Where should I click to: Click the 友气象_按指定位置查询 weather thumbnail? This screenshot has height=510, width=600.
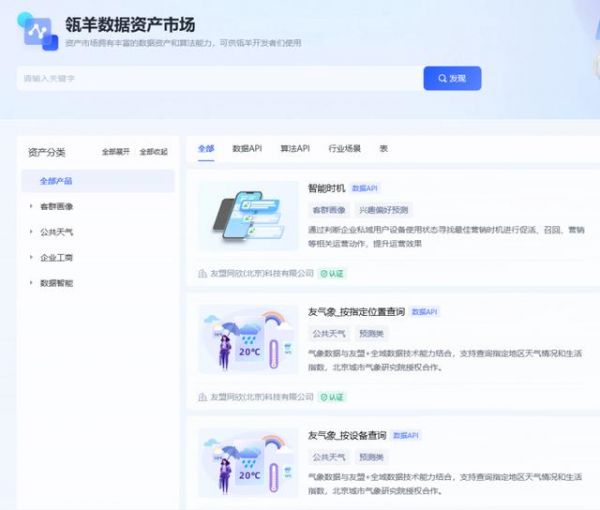[x=248, y=340]
